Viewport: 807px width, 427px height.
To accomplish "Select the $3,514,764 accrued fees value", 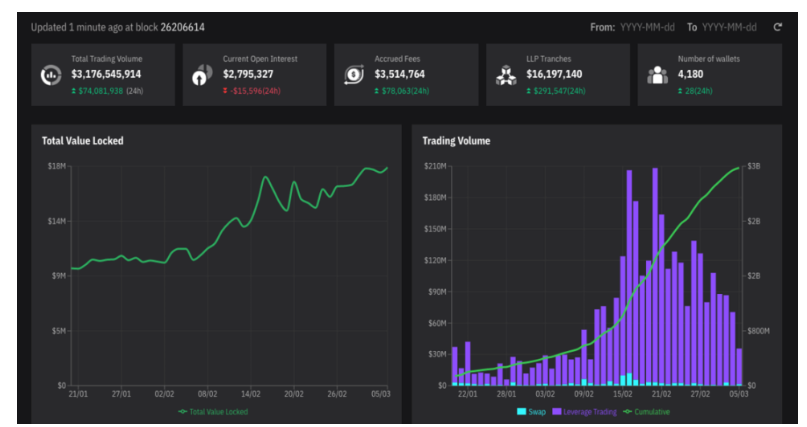I will point(399,74).
